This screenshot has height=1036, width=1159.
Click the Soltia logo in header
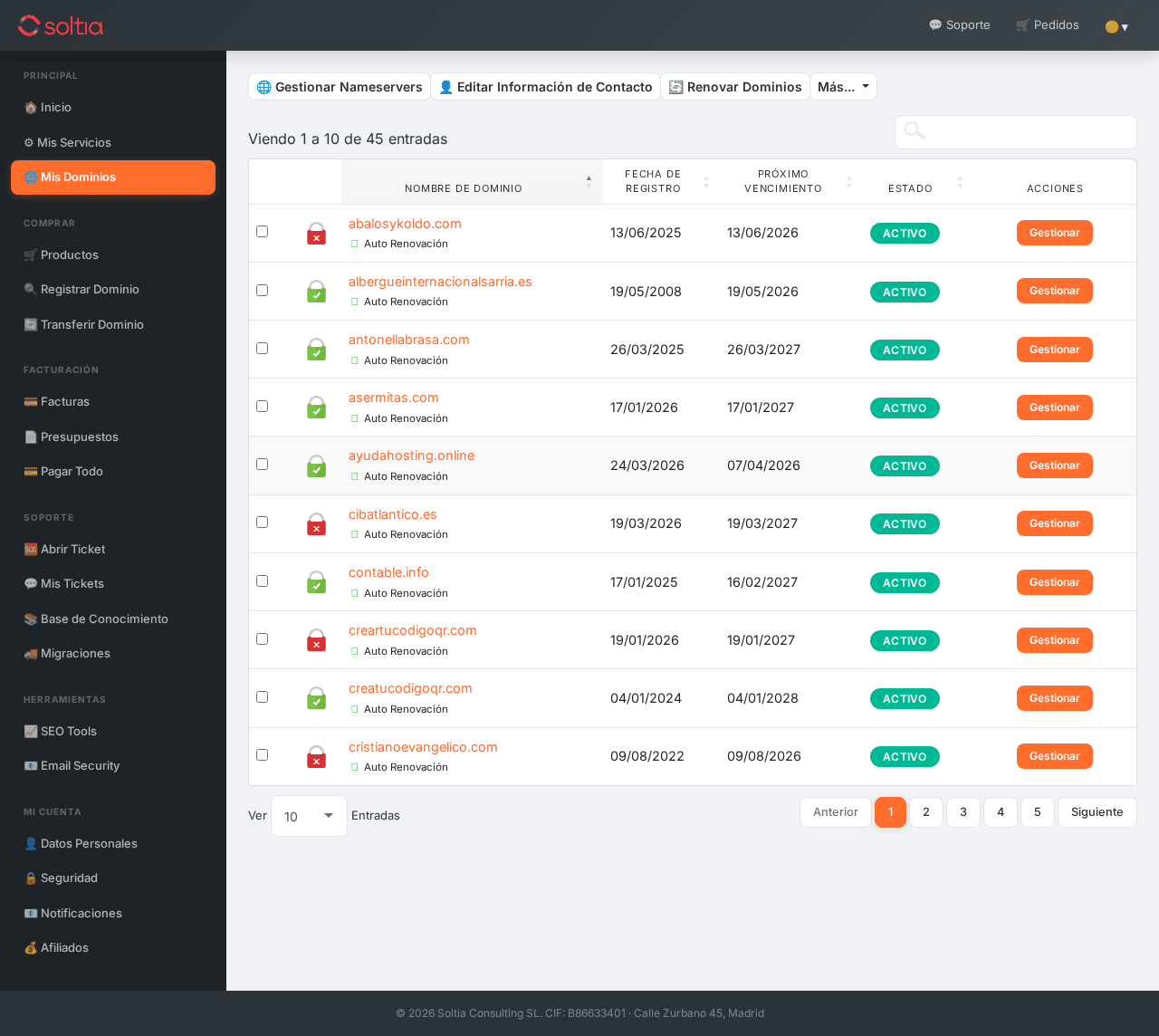[61, 25]
